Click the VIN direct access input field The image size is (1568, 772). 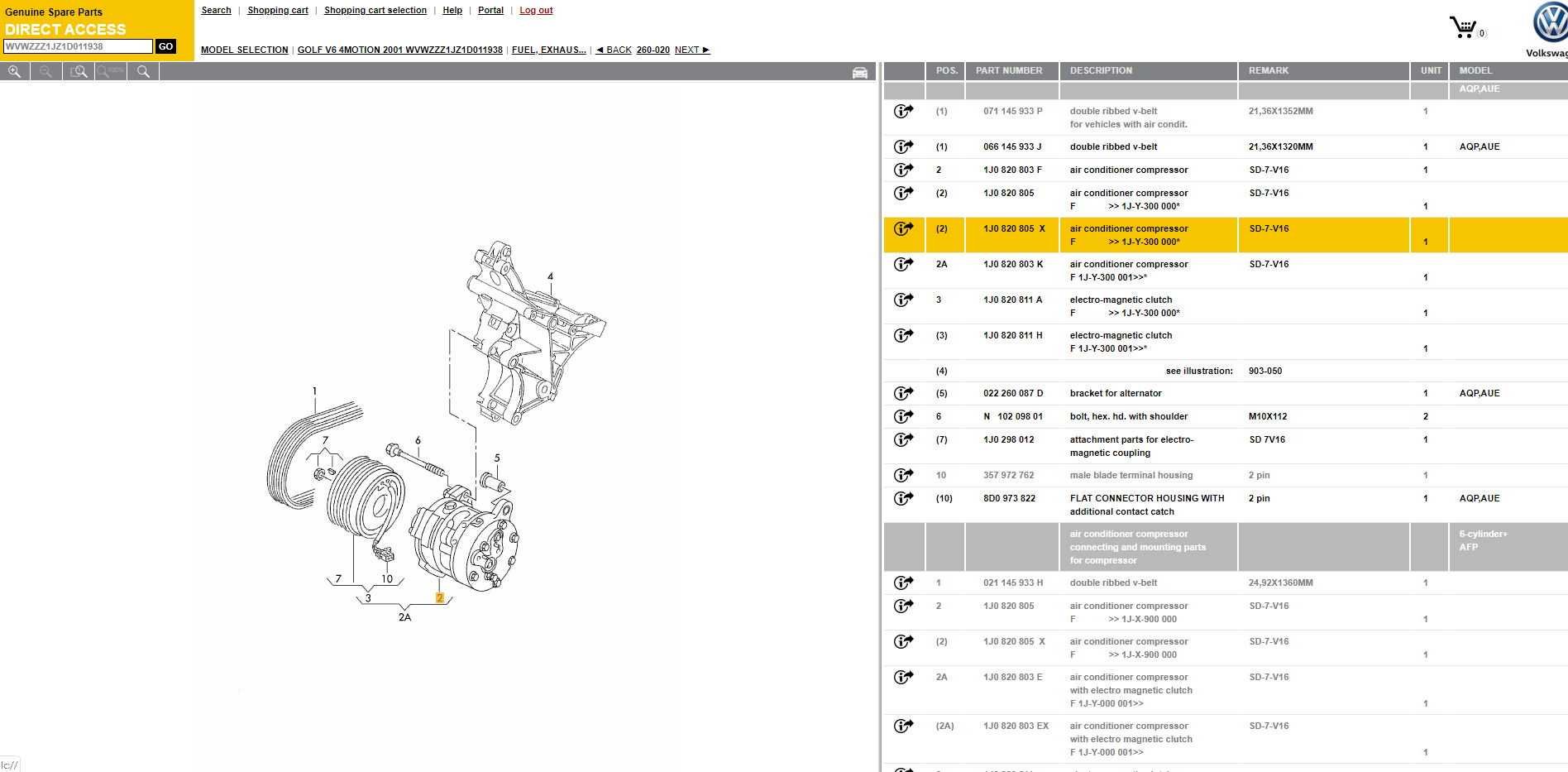[78, 46]
